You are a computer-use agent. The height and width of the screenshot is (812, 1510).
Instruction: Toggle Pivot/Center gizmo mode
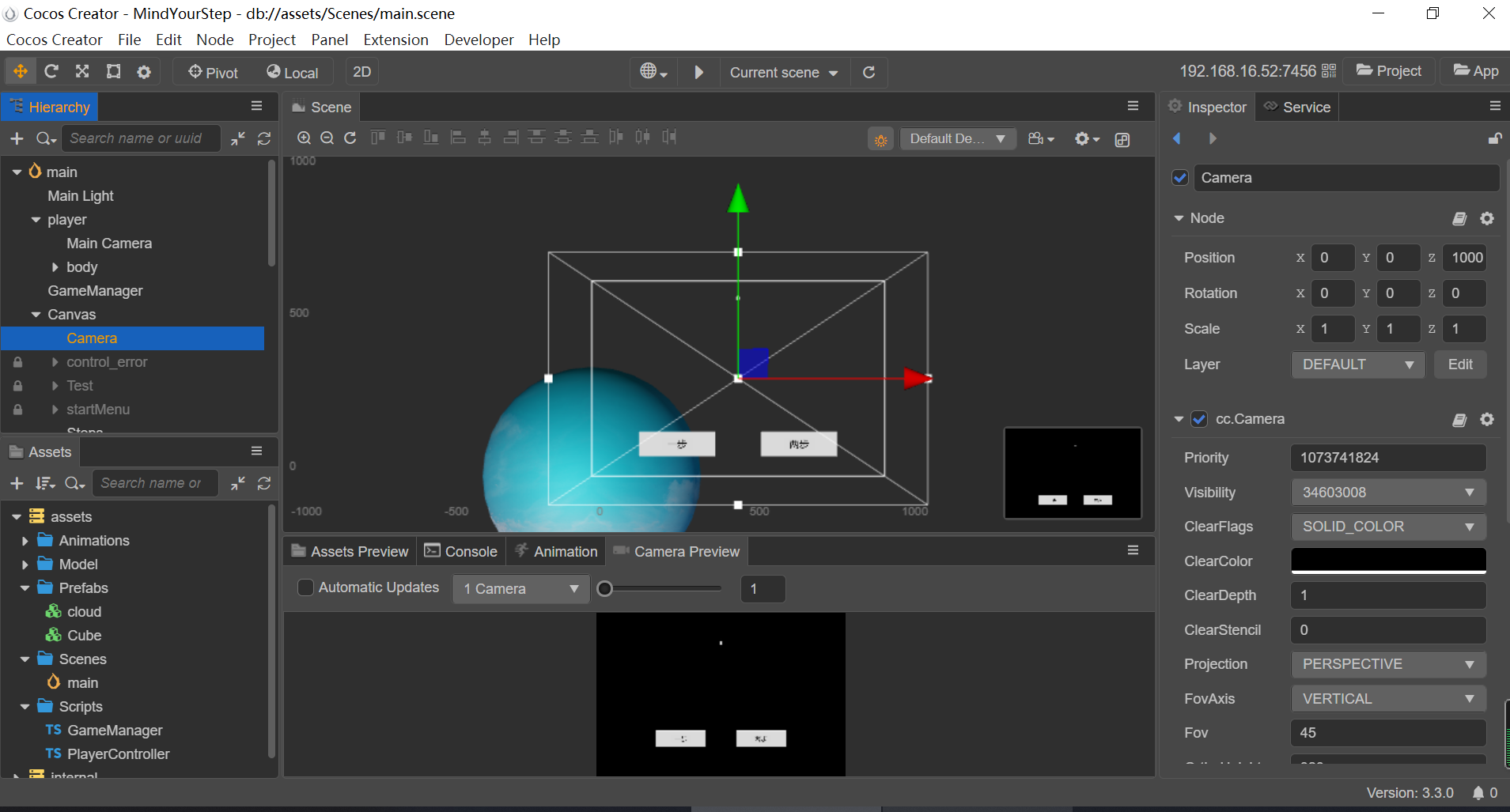click(x=213, y=72)
